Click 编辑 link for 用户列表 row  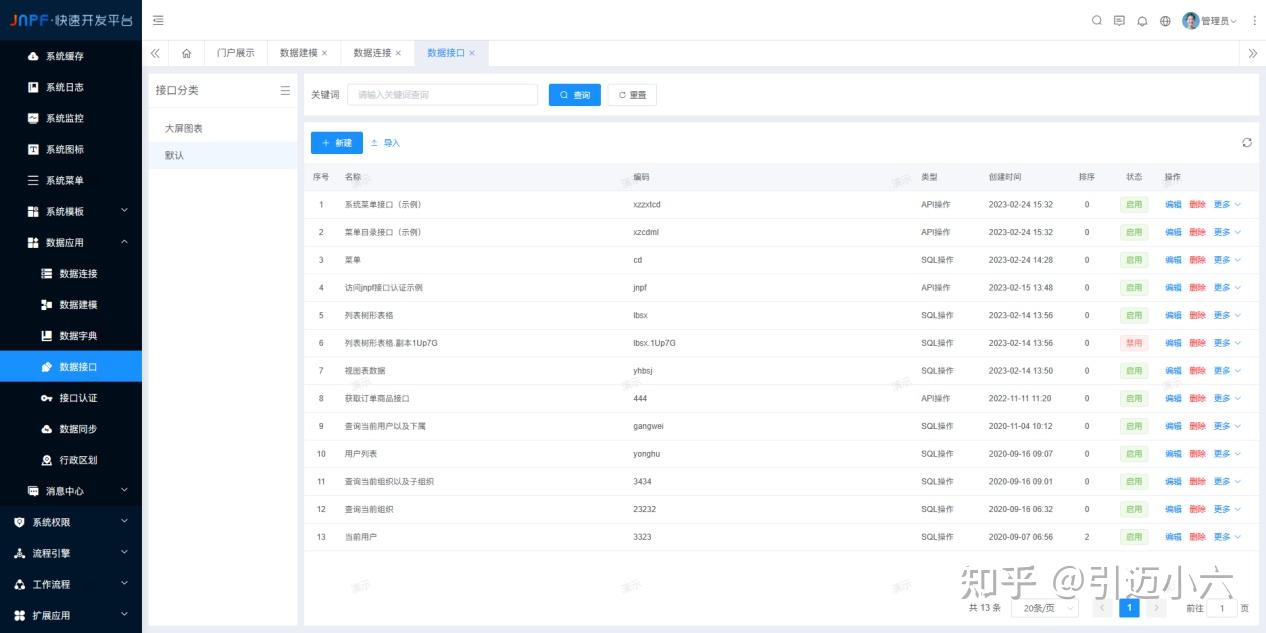[1173, 454]
